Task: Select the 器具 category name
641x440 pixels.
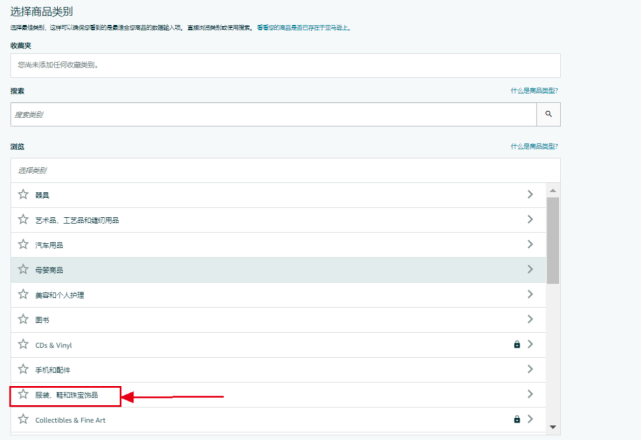Action: tap(42, 195)
